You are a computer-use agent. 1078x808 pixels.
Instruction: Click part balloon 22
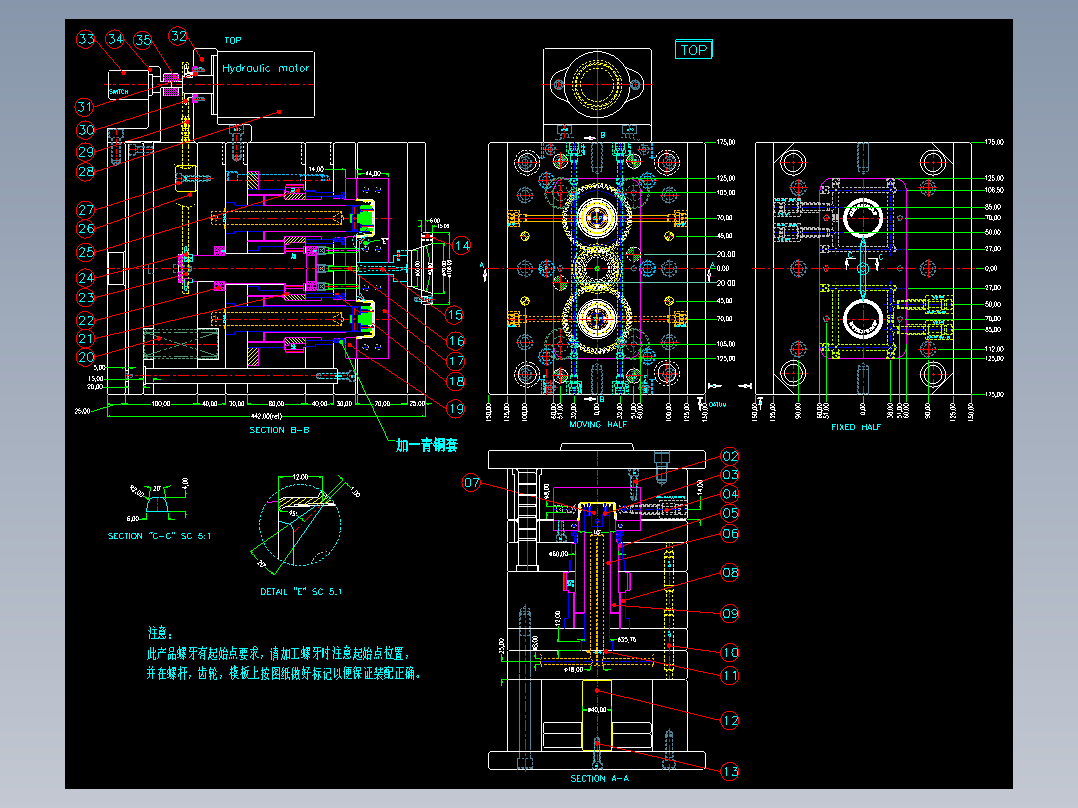click(x=86, y=320)
